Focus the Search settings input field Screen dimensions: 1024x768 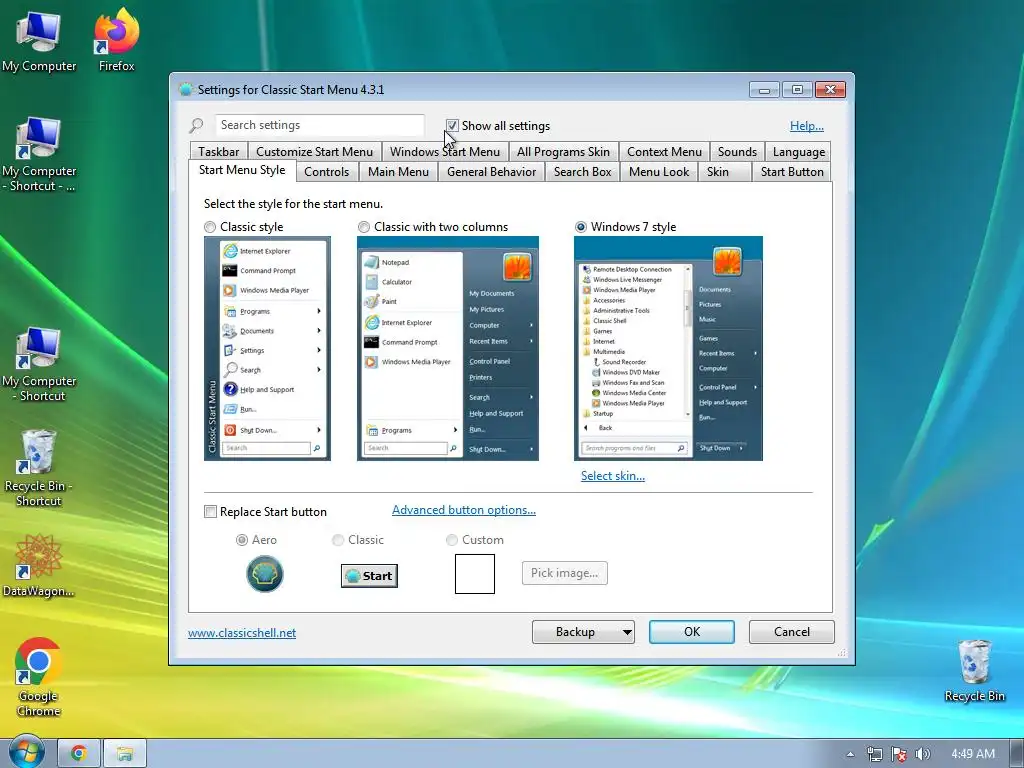pos(319,125)
